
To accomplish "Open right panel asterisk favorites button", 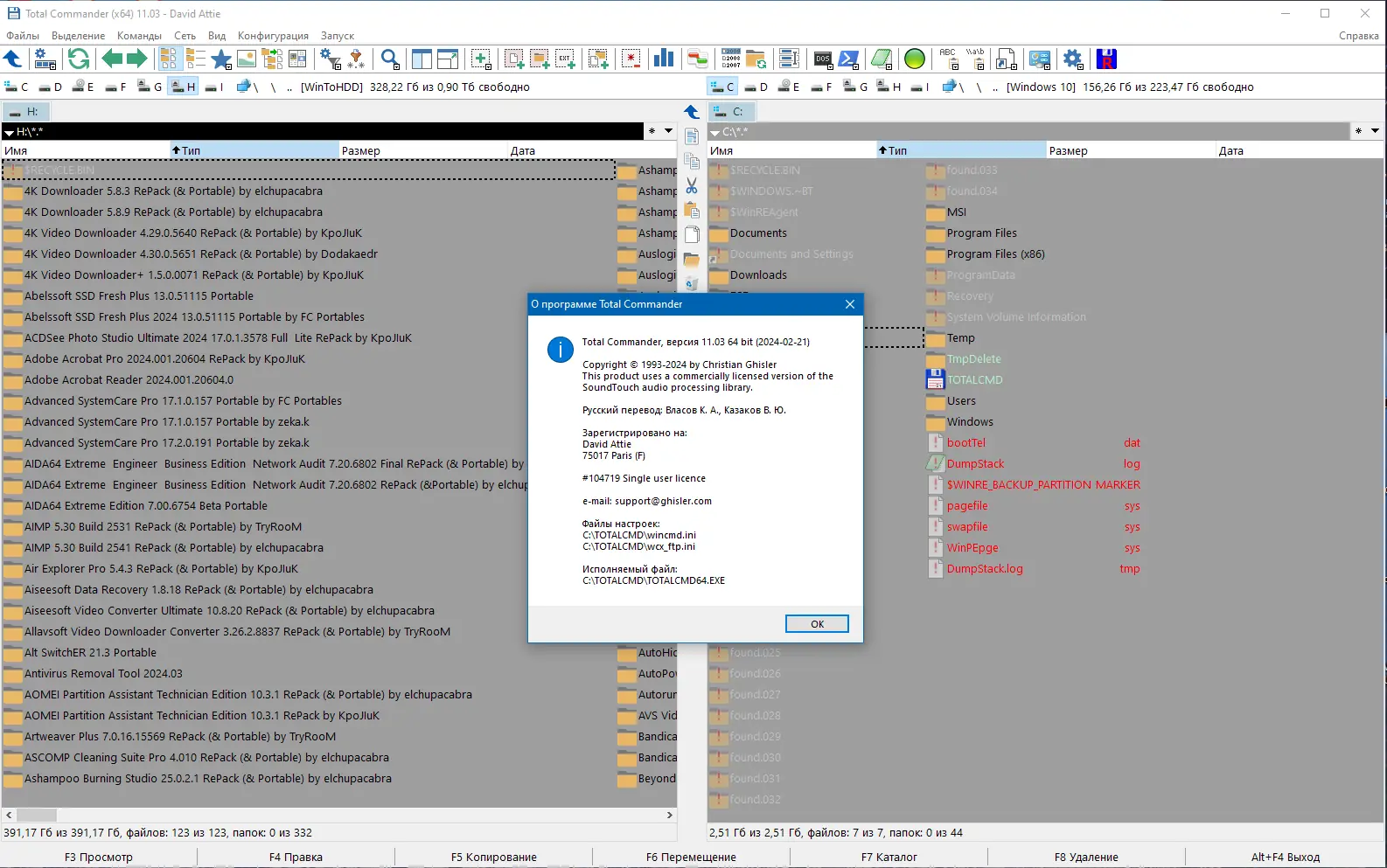I will click(1358, 131).
